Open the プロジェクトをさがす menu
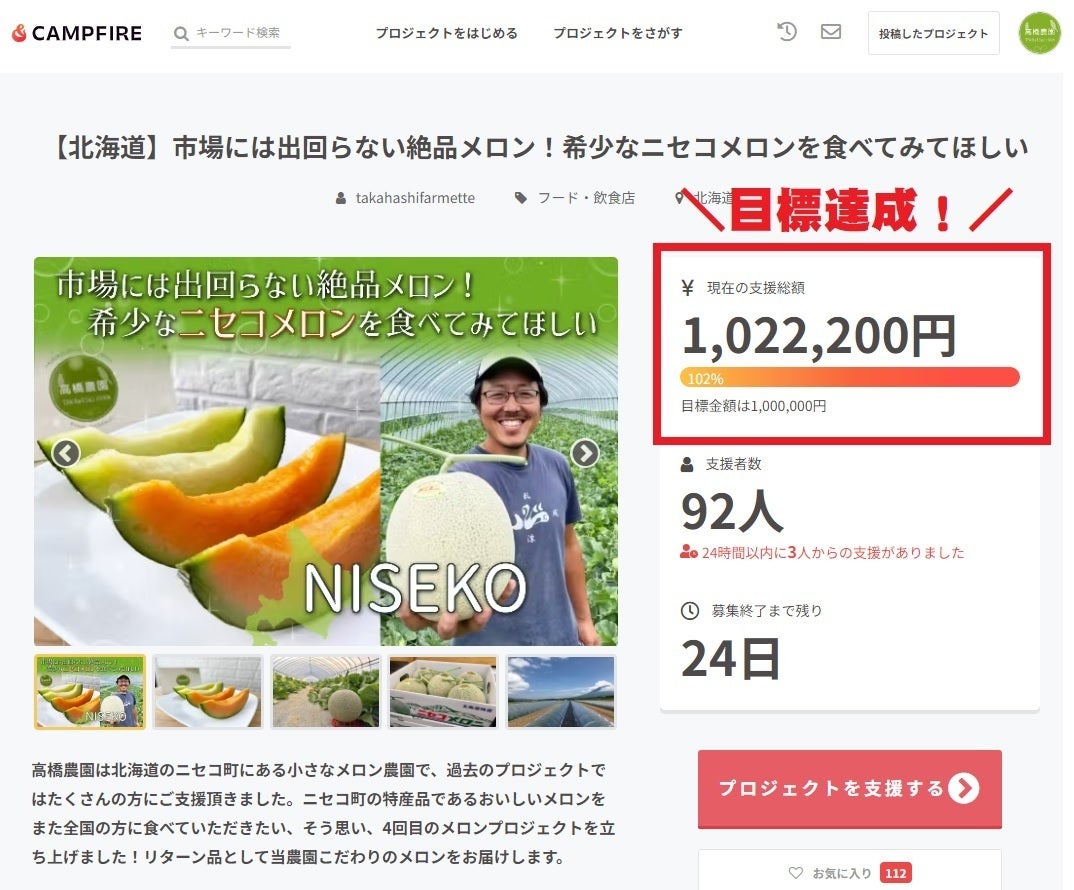This screenshot has width=1074, height=890. click(x=618, y=33)
